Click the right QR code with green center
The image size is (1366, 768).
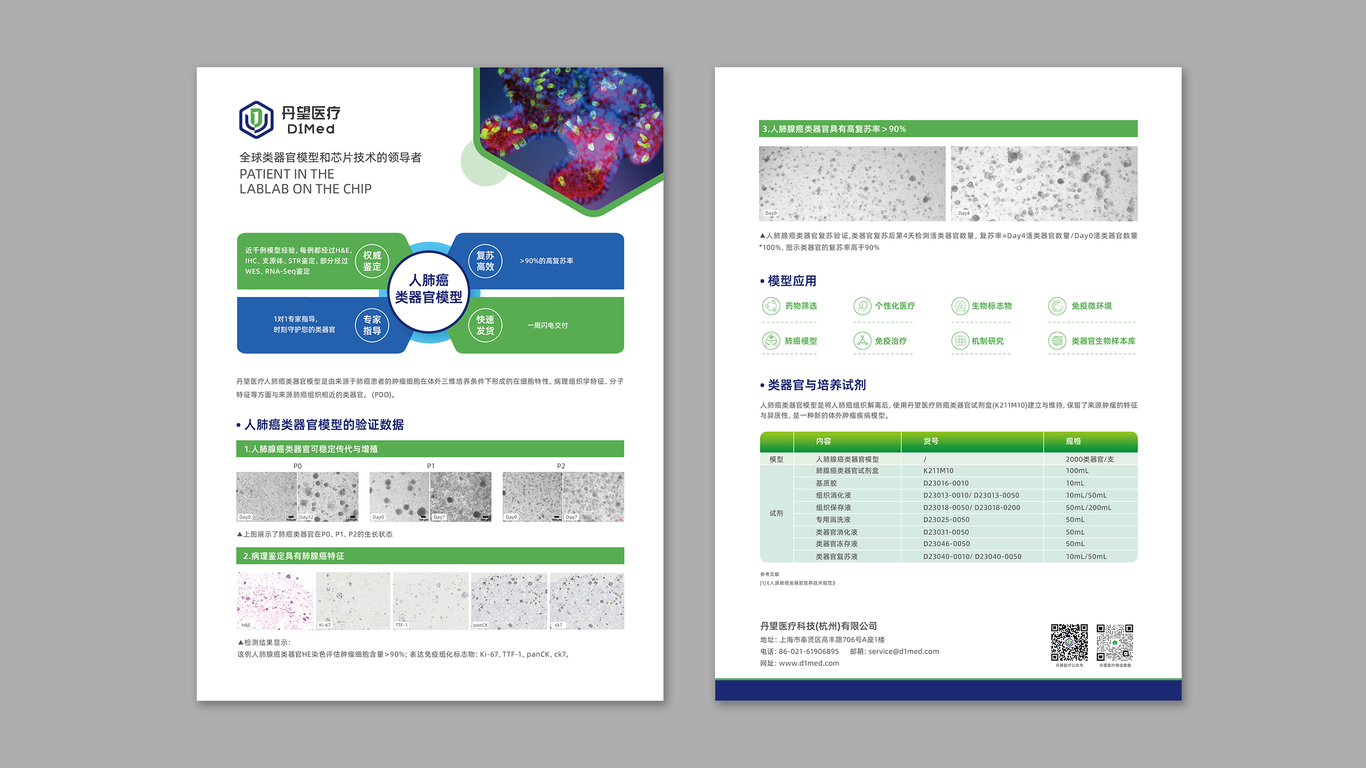point(1115,642)
